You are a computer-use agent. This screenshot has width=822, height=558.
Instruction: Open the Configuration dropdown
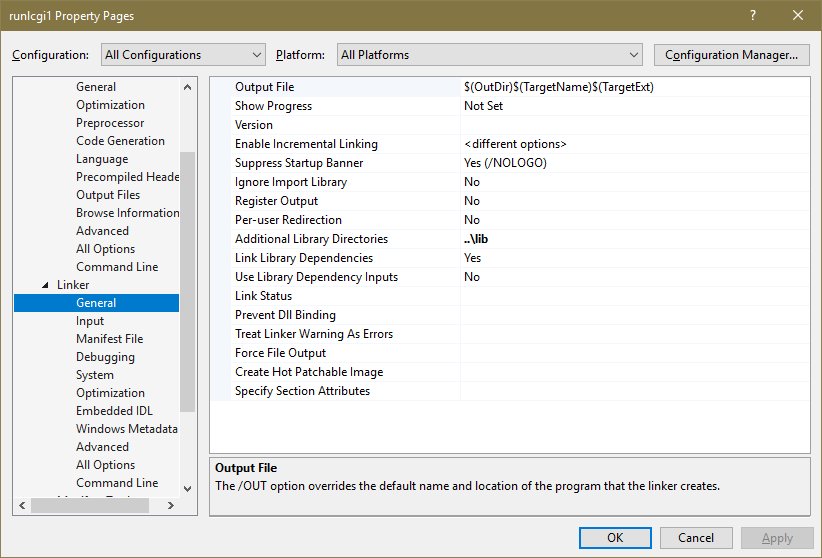[183, 55]
